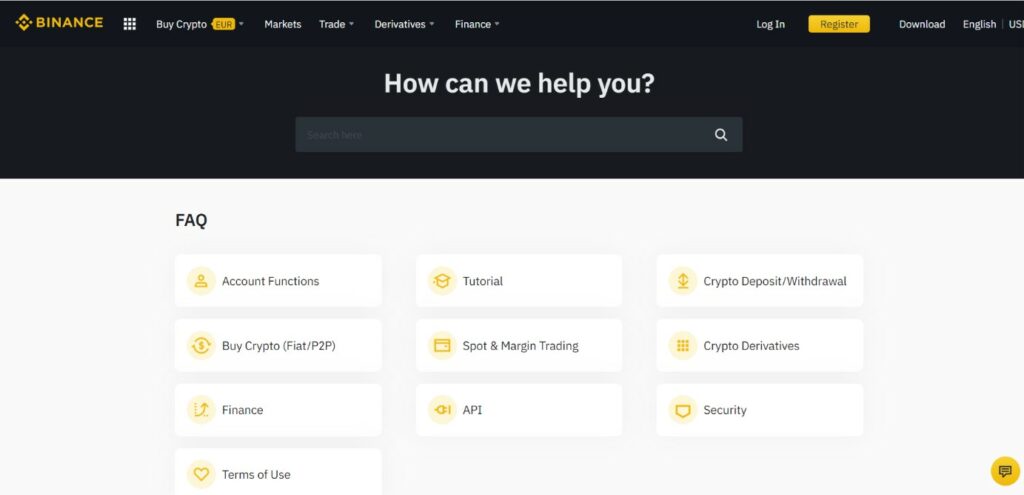The height and width of the screenshot is (495, 1024).
Task: Click the Crypto Deposit/Withdrawal arrow icon
Action: pos(682,281)
